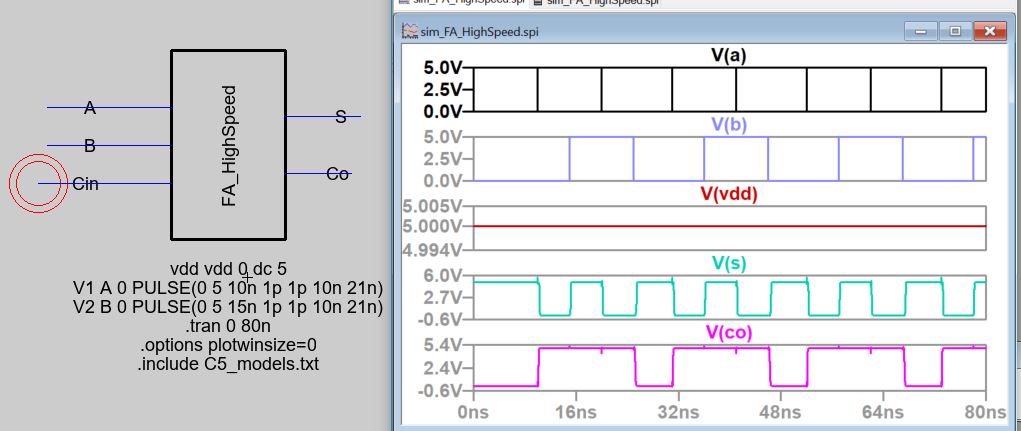1021x431 pixels.
Task: Pick the red V(vdd) trace label
Action: point(729,194)
